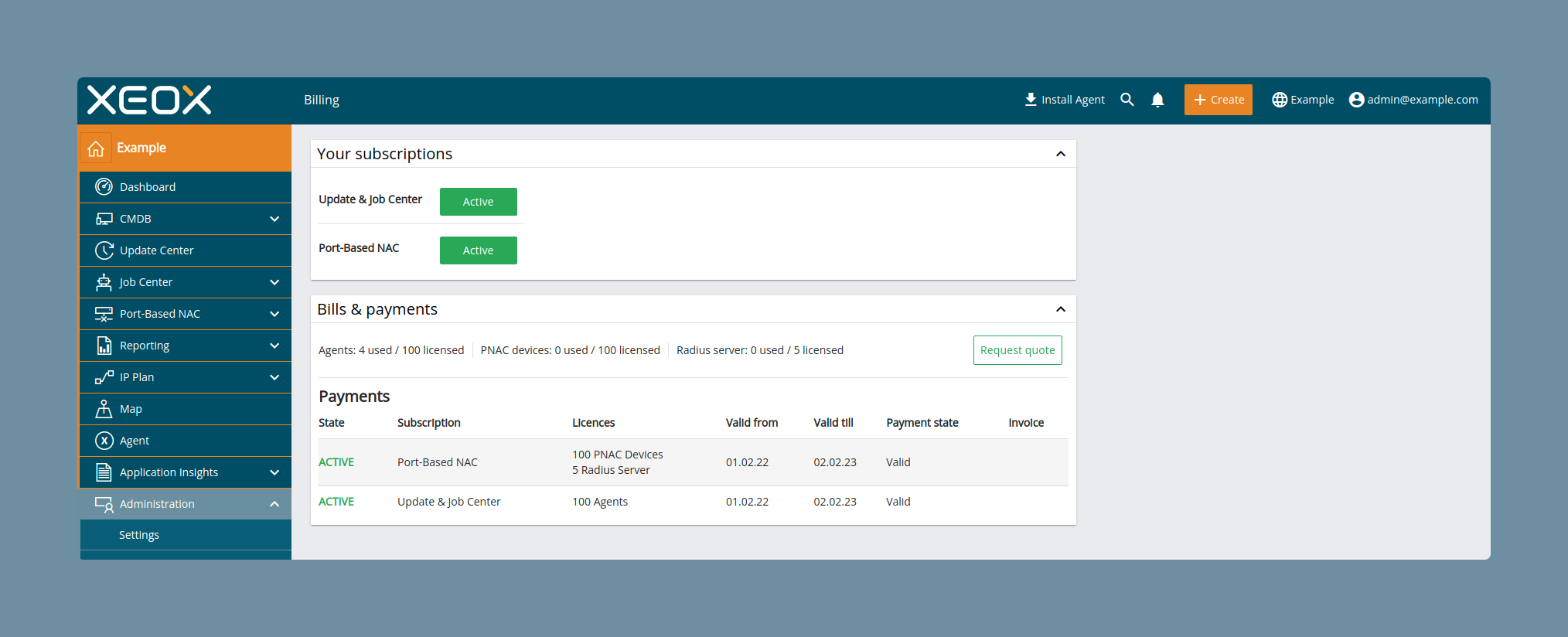Click the globe icon next to Example
Viewport: 1568px width, 637px height.
[x=1280, y=100]
